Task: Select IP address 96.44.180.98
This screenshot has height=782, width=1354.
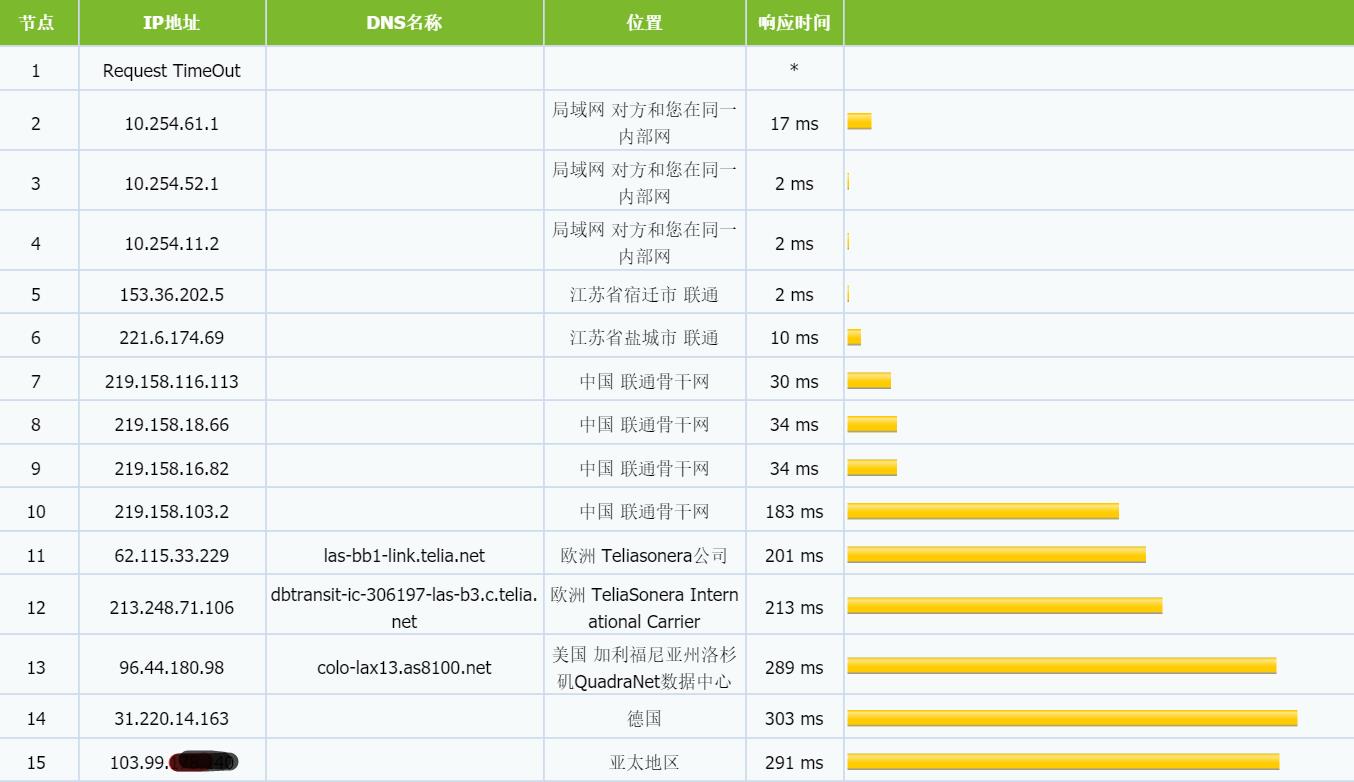Action: [x=172, y=668]
